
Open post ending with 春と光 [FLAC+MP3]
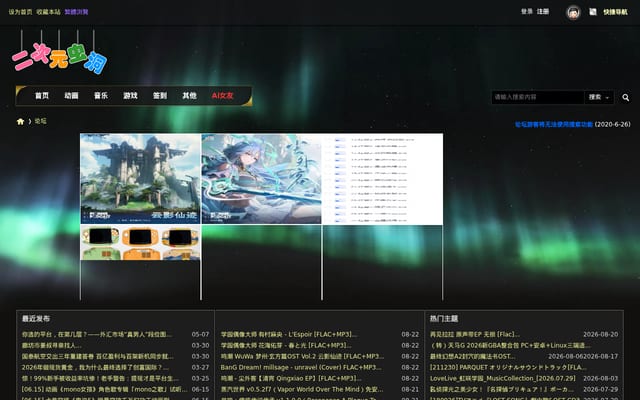286,345
